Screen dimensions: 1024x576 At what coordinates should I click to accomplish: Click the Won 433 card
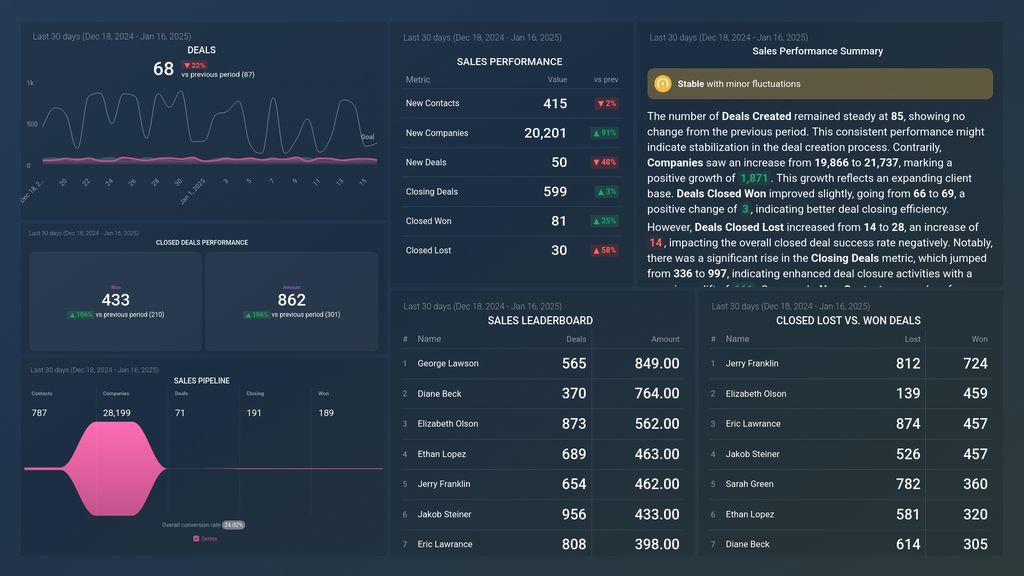coord(116,302)
